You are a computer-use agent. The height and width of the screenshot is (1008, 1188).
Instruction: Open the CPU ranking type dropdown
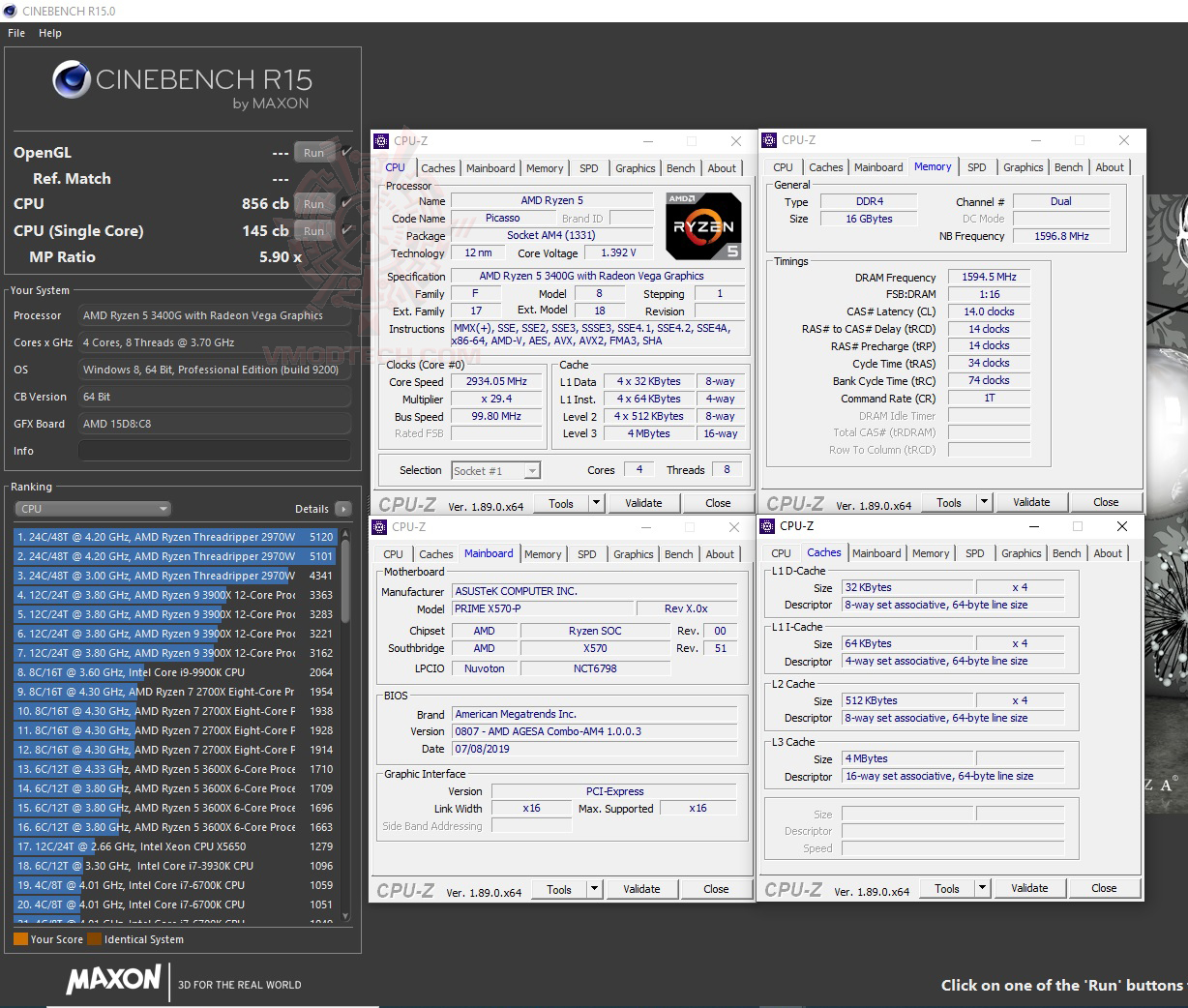pyautogui.click(x=93, y=509)
